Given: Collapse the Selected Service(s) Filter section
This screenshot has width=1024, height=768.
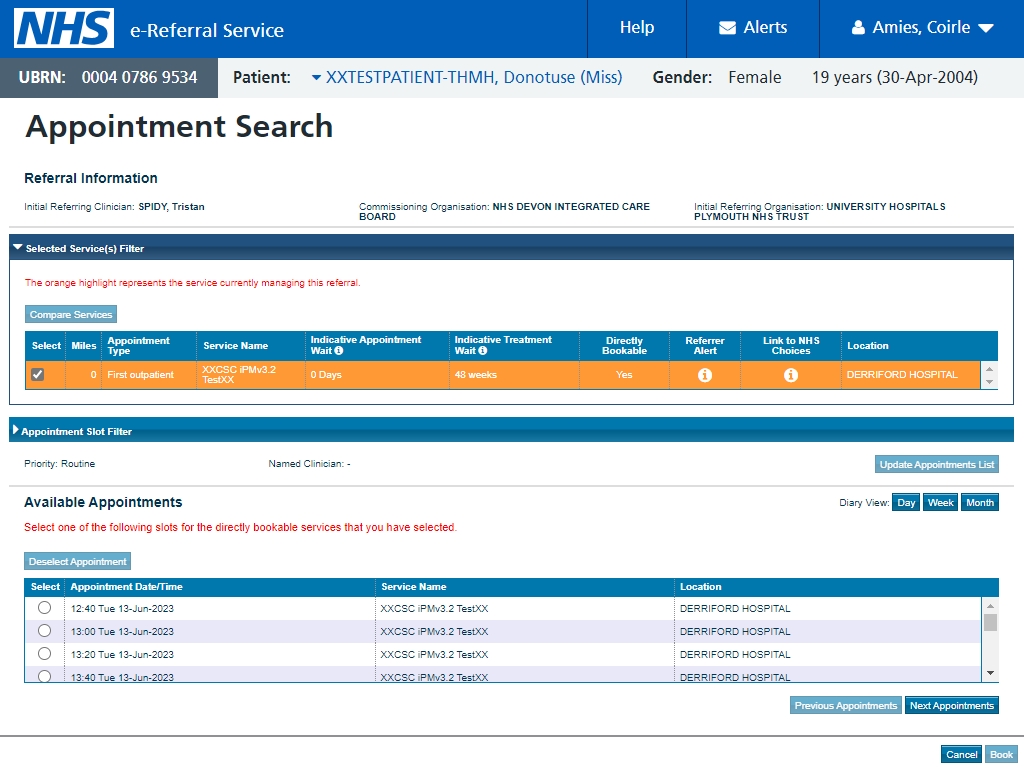Looking at the screenshot, I should tap(18, 248).
